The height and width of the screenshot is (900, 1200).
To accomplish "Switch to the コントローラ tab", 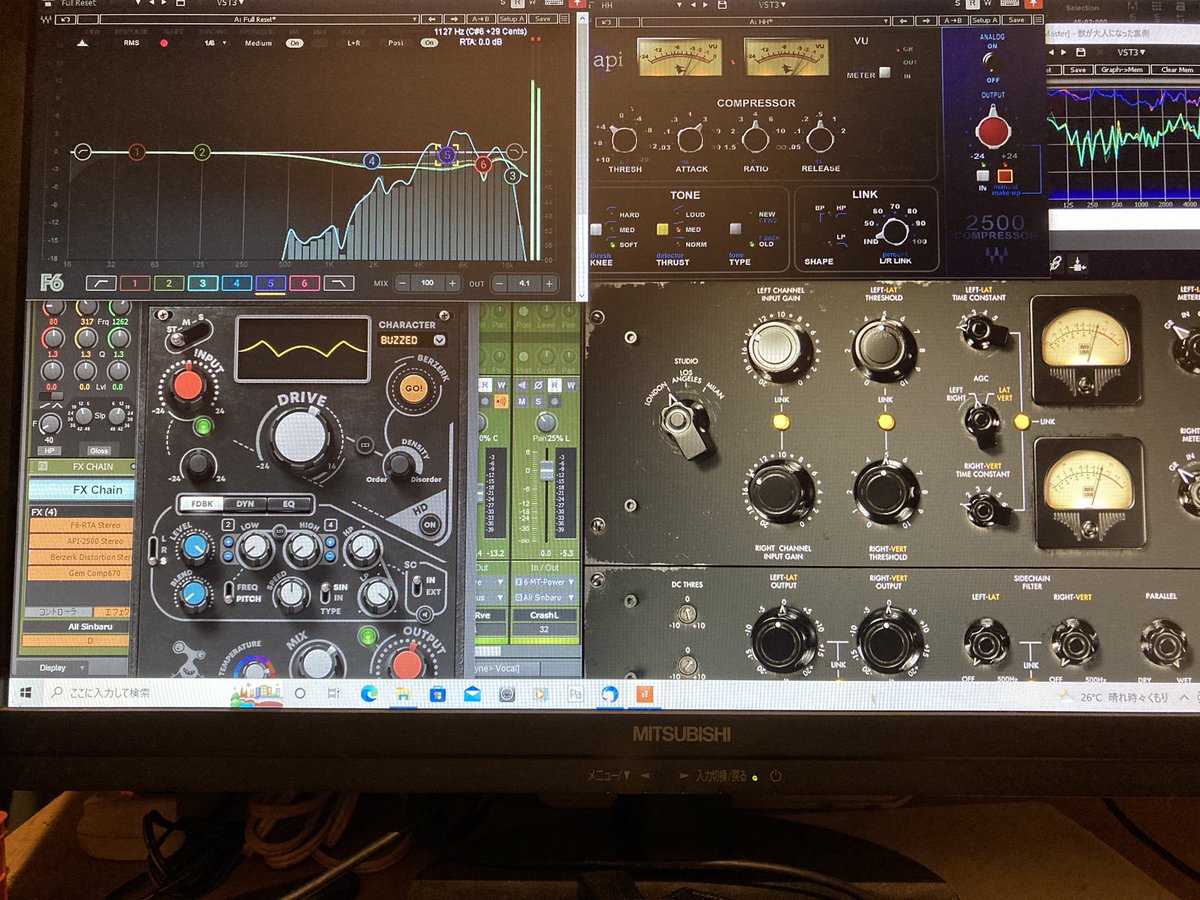I will [57, 611].
